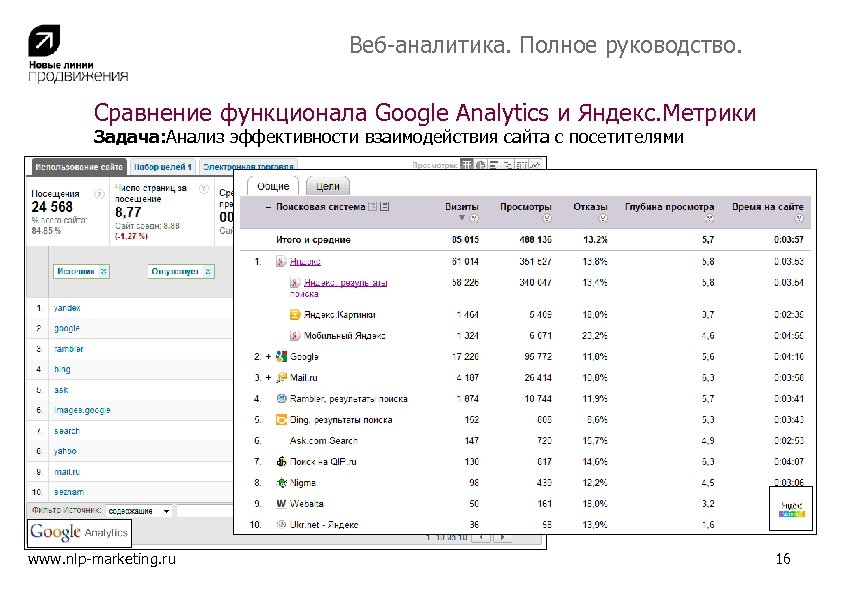The height and width of the screenshot is (595, 842).
Task: Open the содержащие filter dropdown
Action: (139, 511)
